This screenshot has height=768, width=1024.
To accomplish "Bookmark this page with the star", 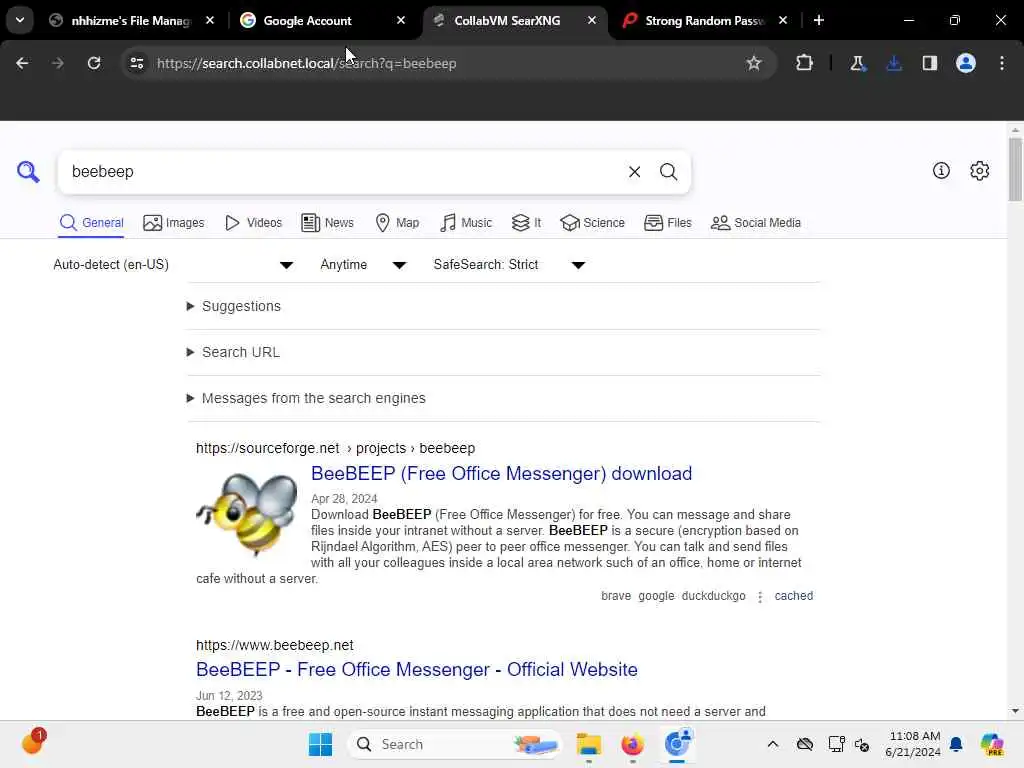I will [754, 63].
